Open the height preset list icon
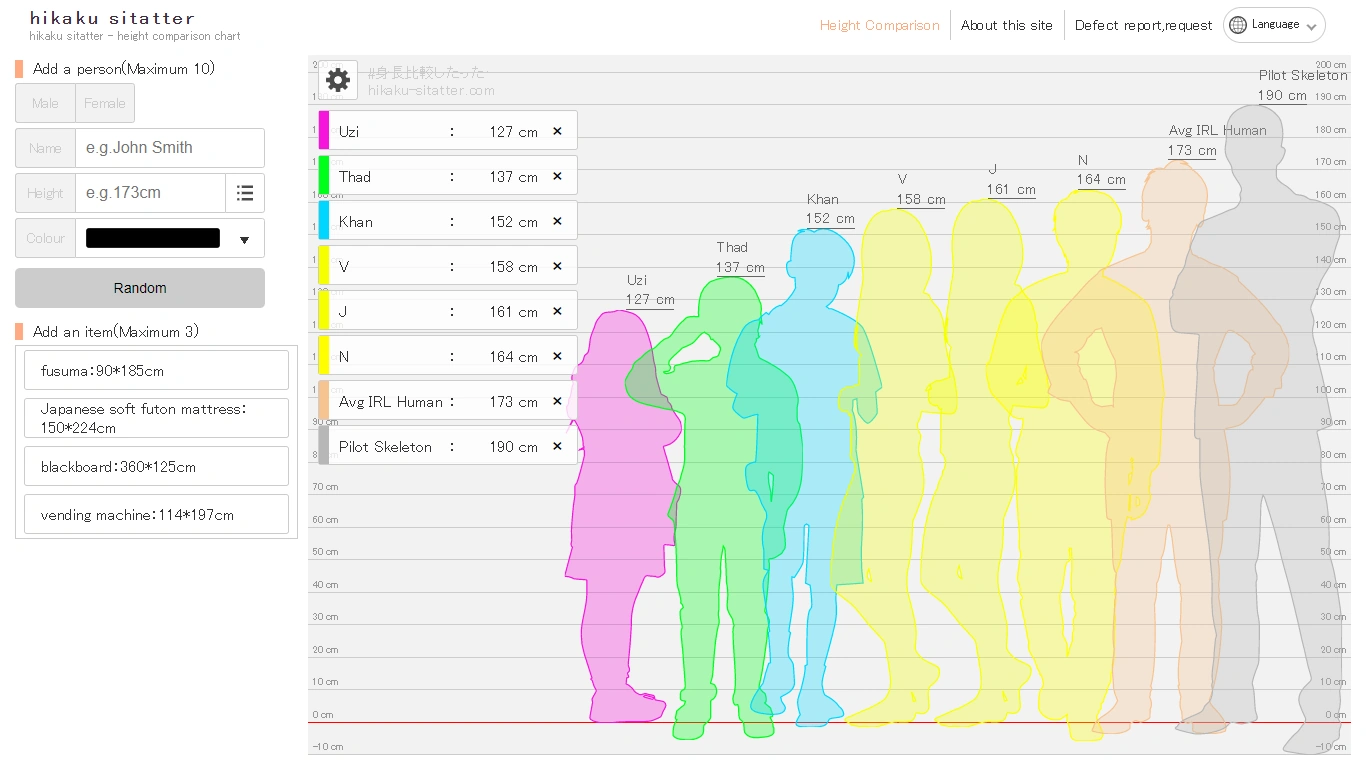The image size is (1366, 768). pyautogui.click(x=245, y=193)
